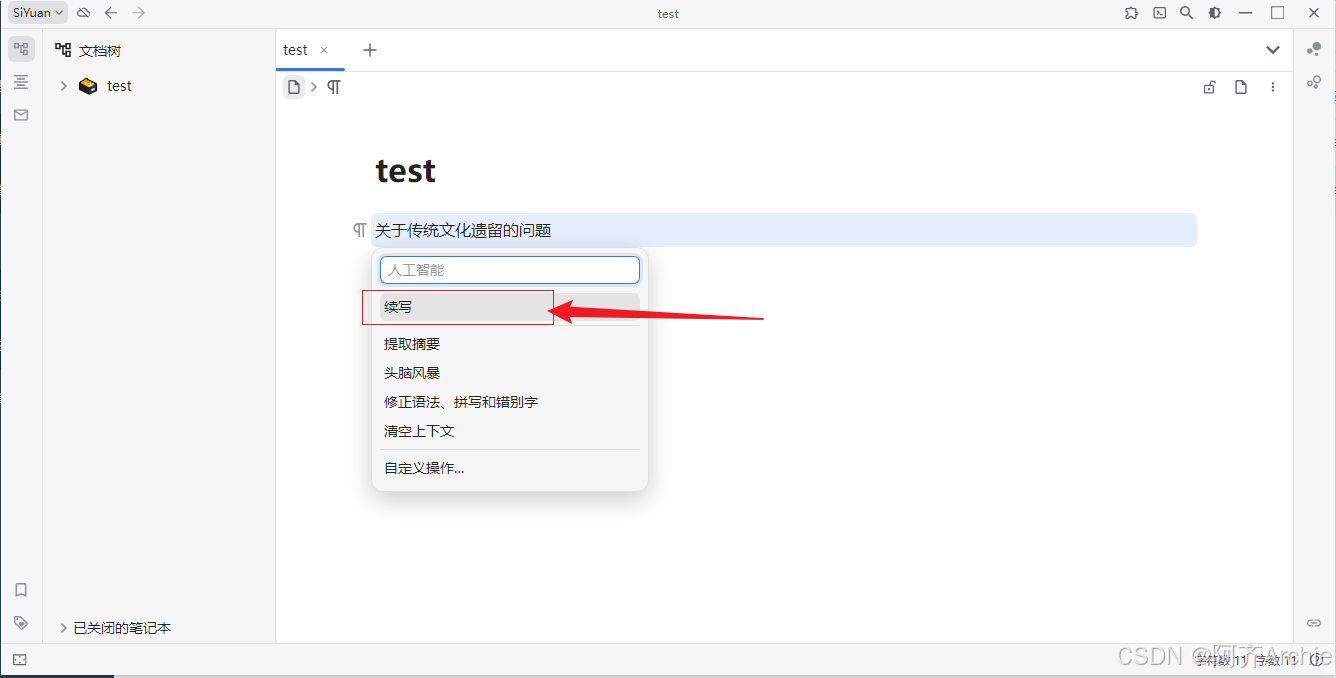Image resolution: width=1336 pixels, height=678 pixels.
Task: Click the help question mark icon
Action: 1317,660
